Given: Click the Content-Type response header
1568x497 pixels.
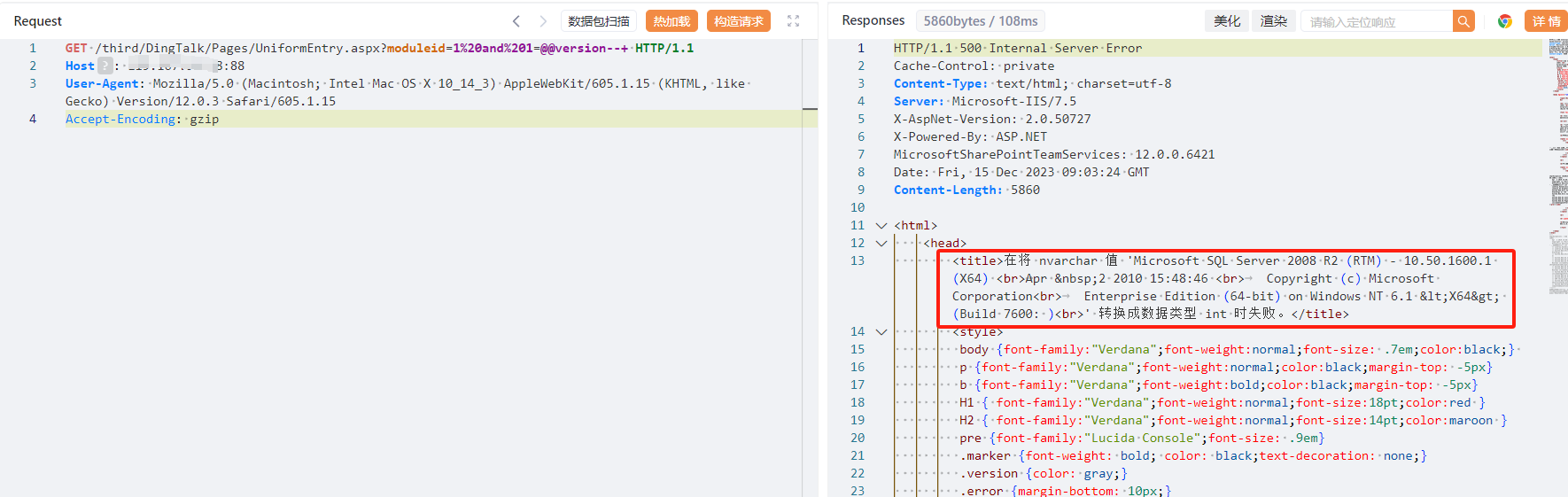Looking at the screenshot, I should [x=1032, y=83].
